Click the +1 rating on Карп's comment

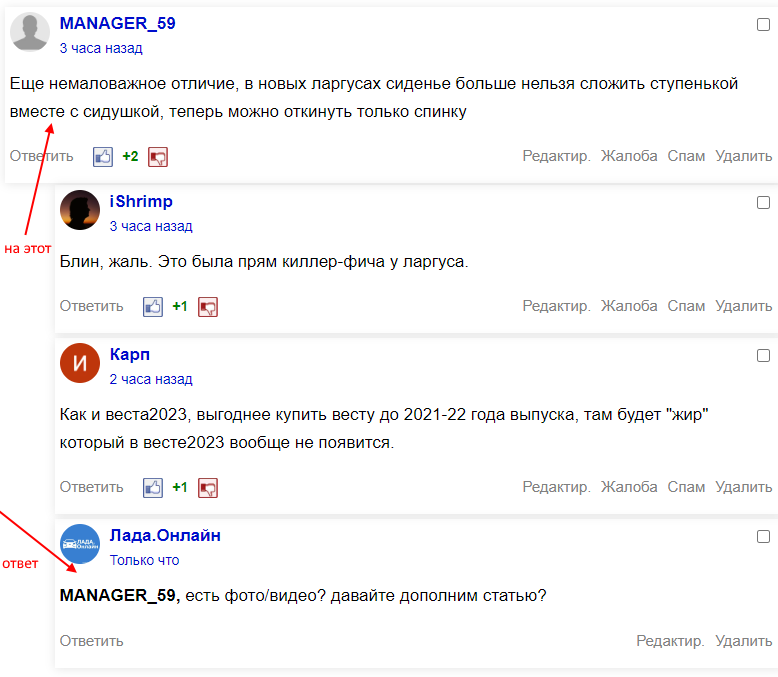pyautogui.click(x=180, y=487)
